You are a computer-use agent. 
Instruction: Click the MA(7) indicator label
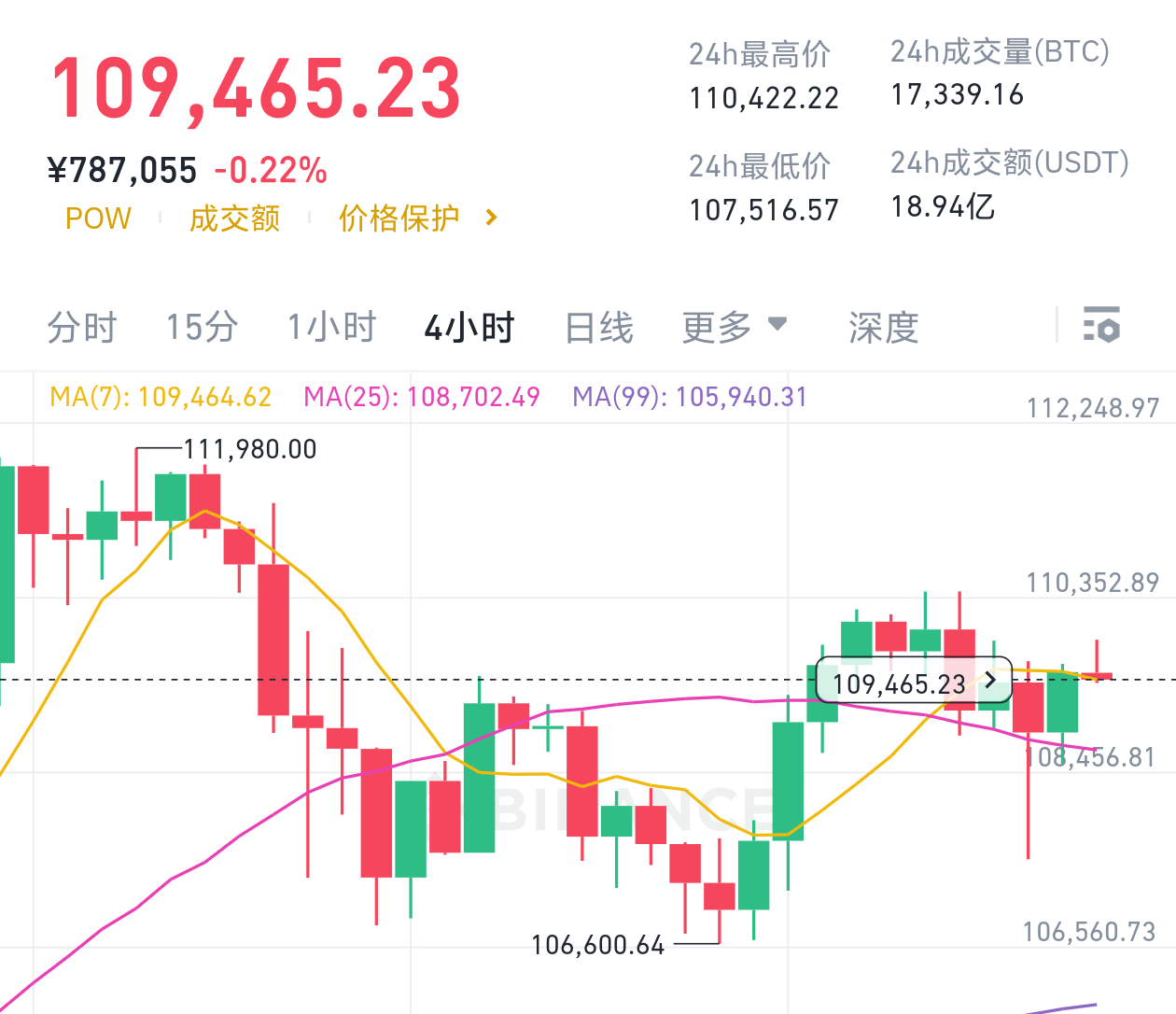point(161,397)
